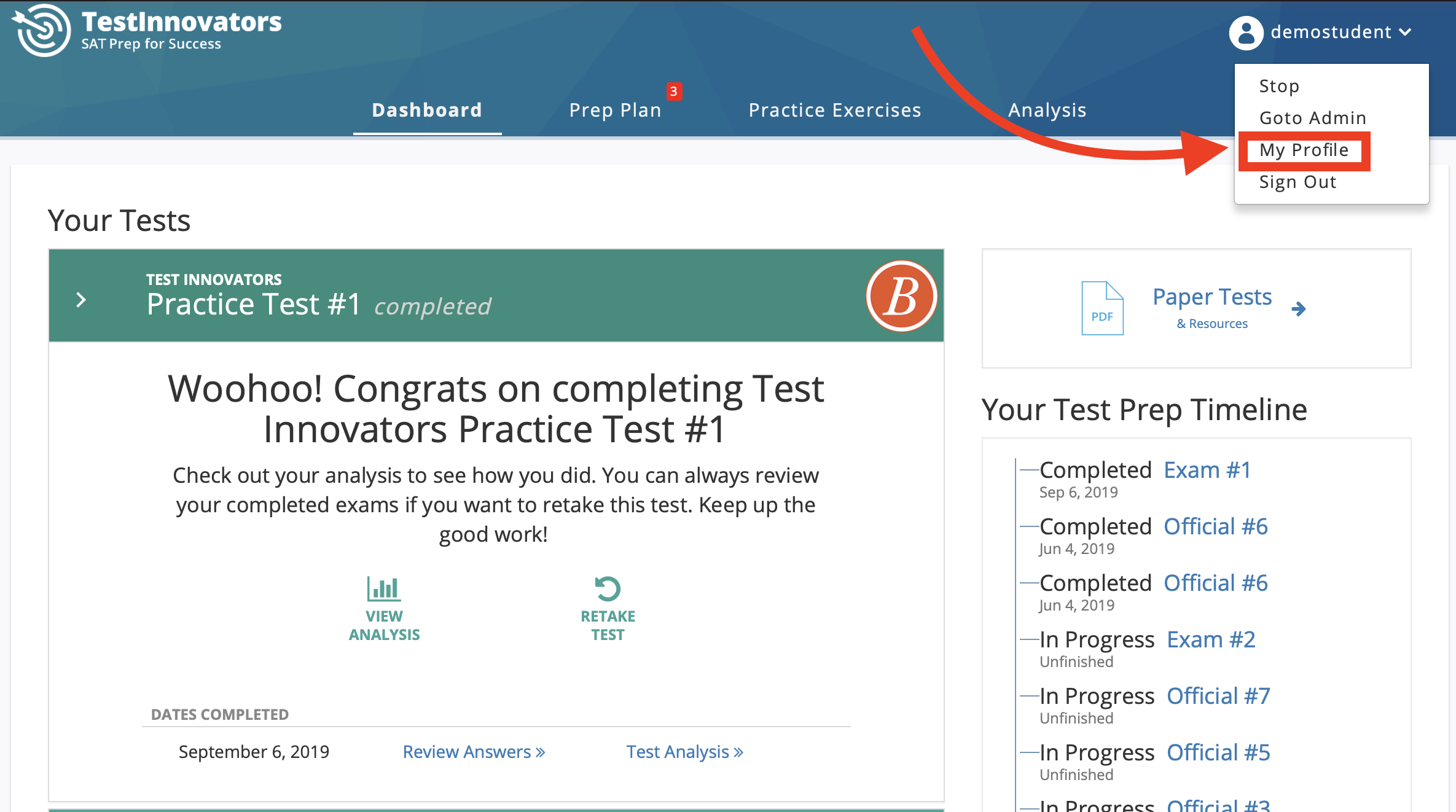
Task: Open the Review Answers link
Action: (x=473, y=752)
